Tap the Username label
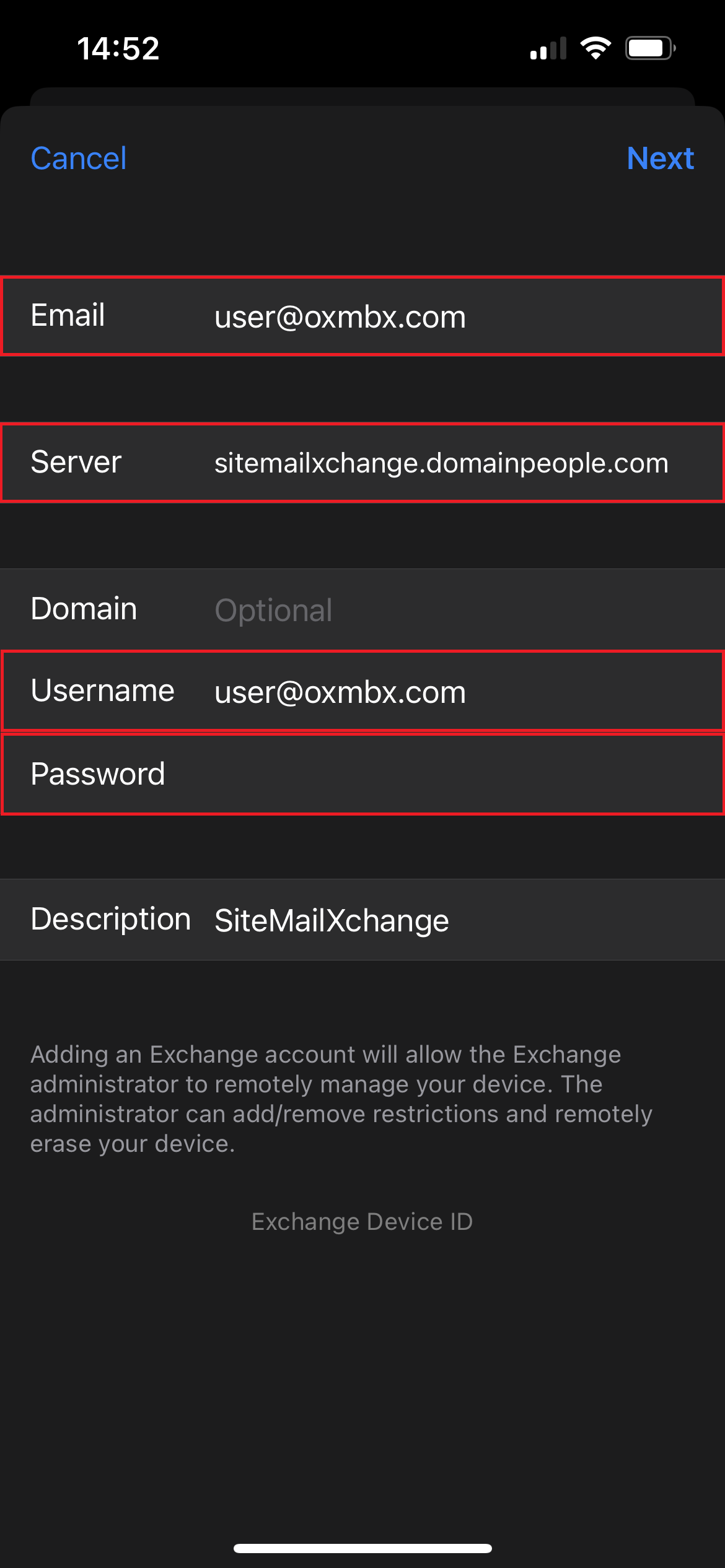The height and width of the screenshot is (1568, 725). [x=103, y=690]
